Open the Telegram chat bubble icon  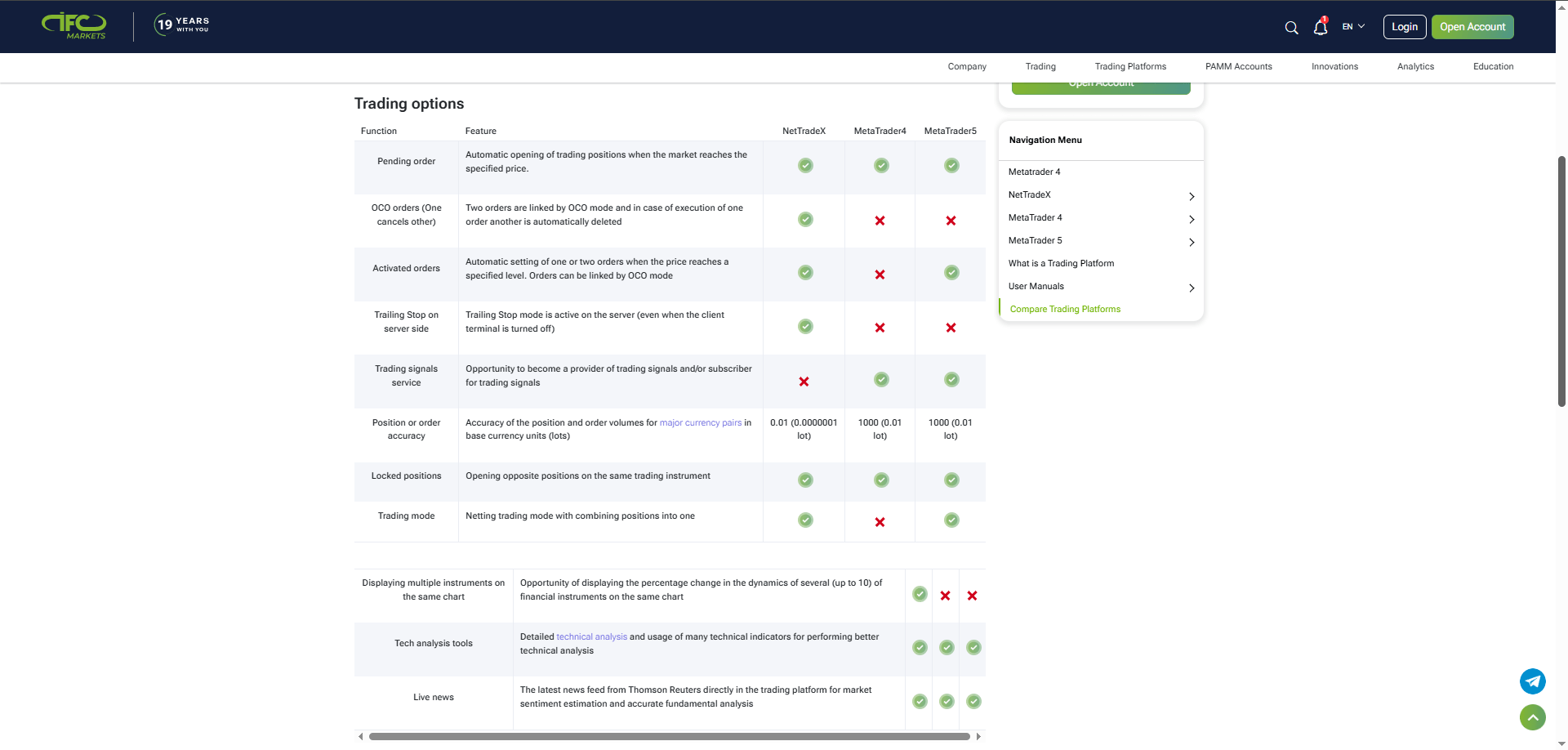point(1532,681)
